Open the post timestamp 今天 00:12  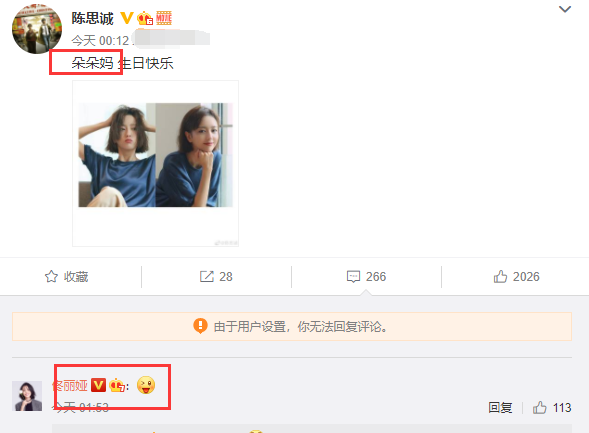click(x=100, y=41)
